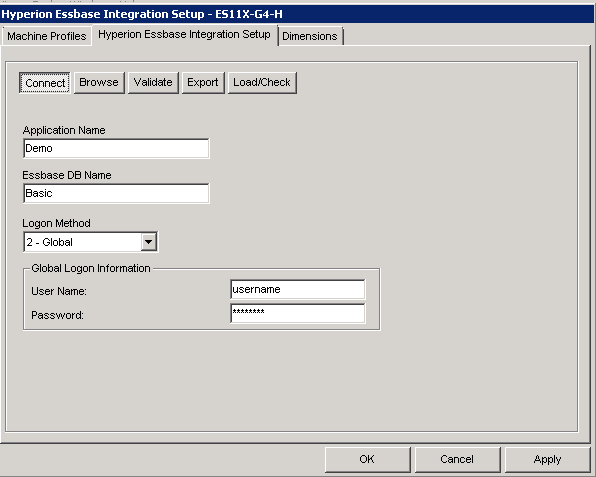The width and height of the screenshot is (596, 477).
Task: Select the Hyperion Essbase Integration Setup tab
Action: 184,35
